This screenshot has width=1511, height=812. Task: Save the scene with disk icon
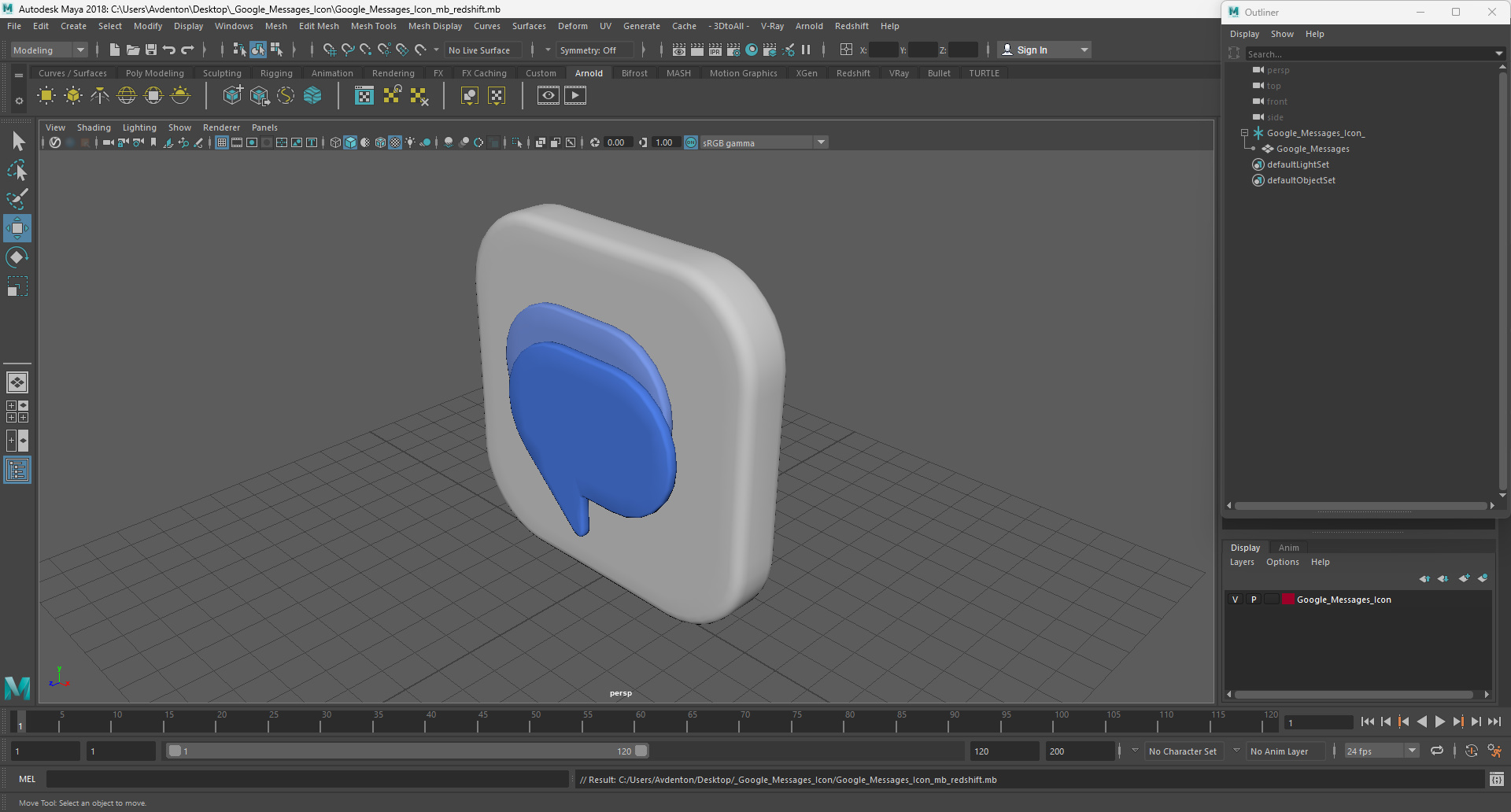pos(151,50)
